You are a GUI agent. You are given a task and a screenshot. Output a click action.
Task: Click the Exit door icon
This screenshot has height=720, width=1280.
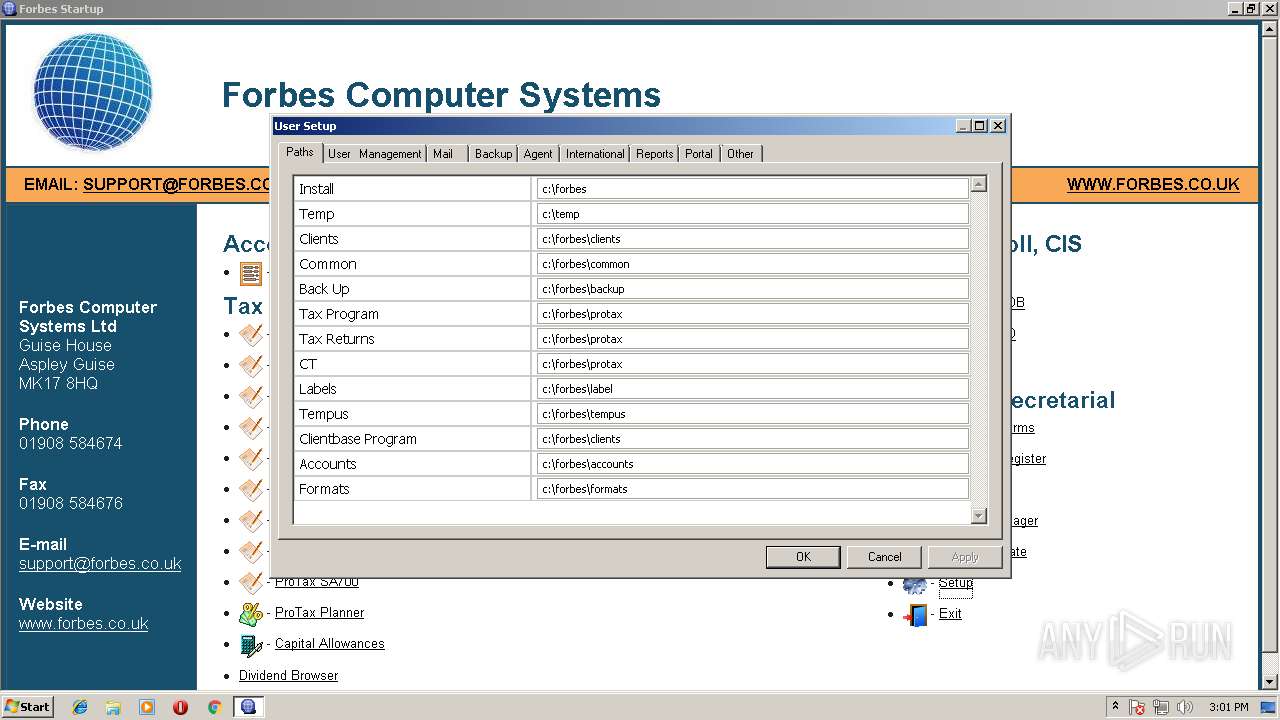(x=915, y=615)
